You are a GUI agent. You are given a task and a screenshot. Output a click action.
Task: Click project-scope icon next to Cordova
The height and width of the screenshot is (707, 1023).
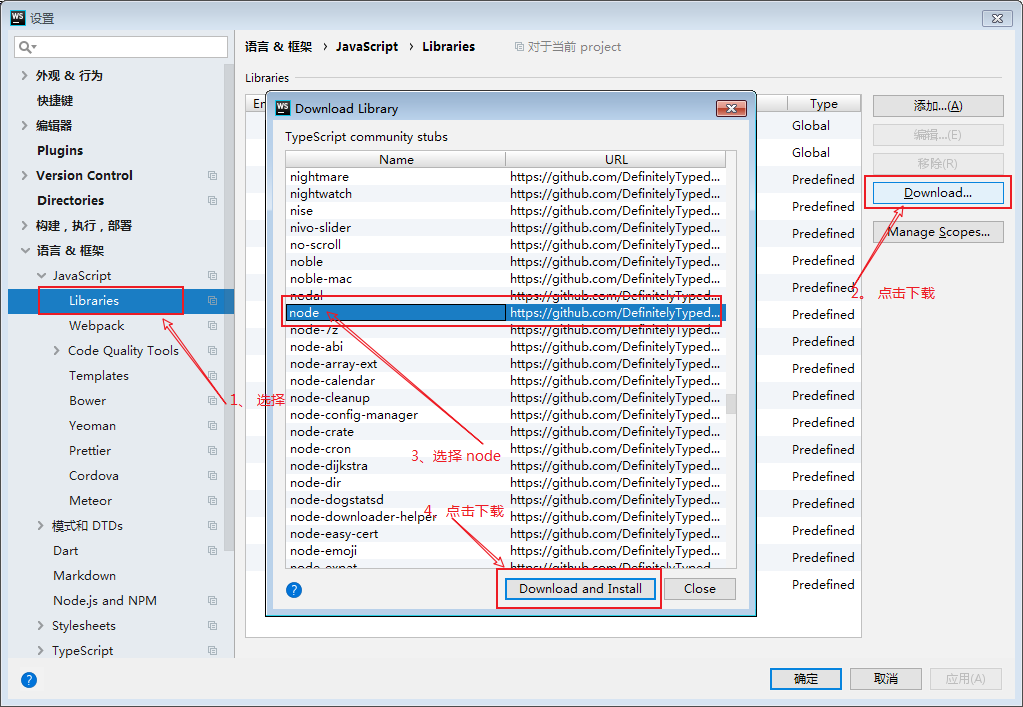212,475
